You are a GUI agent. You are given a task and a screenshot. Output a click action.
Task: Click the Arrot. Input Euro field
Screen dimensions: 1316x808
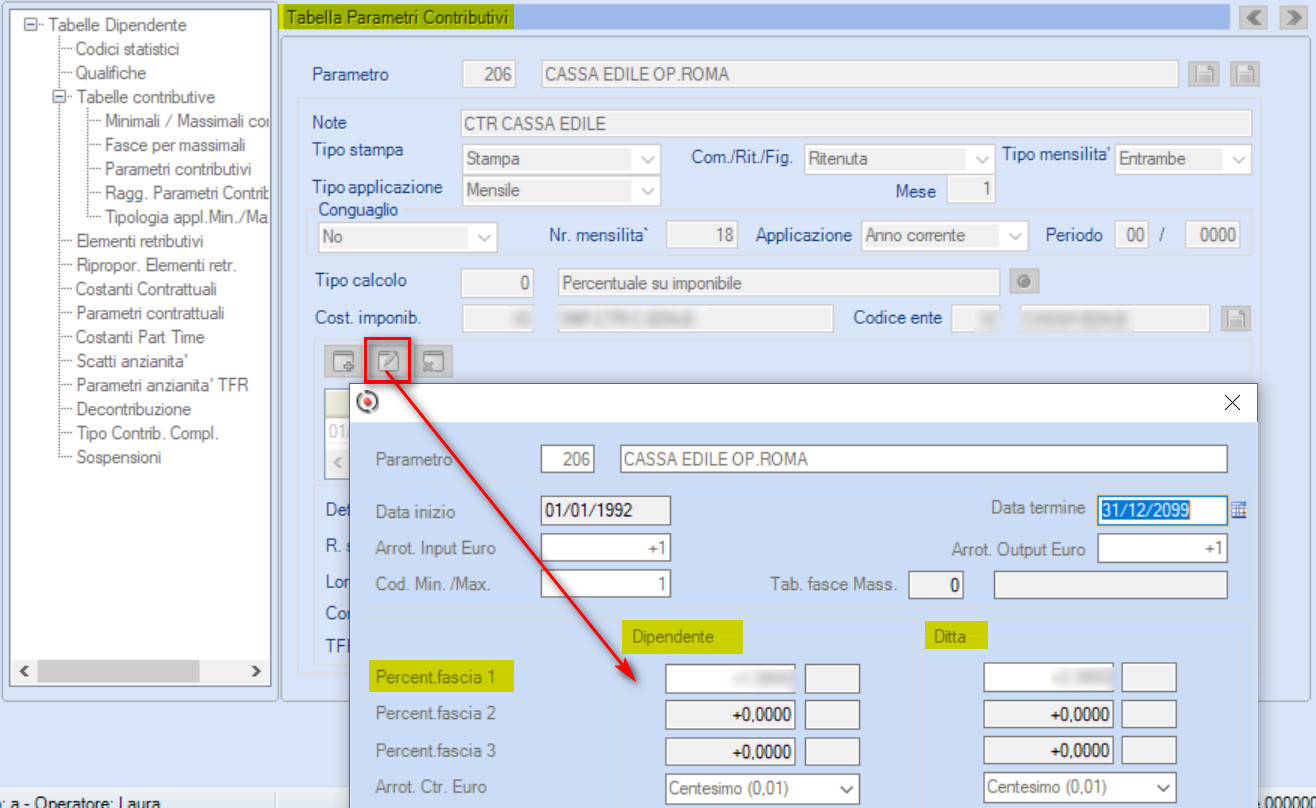pos(606,548)
